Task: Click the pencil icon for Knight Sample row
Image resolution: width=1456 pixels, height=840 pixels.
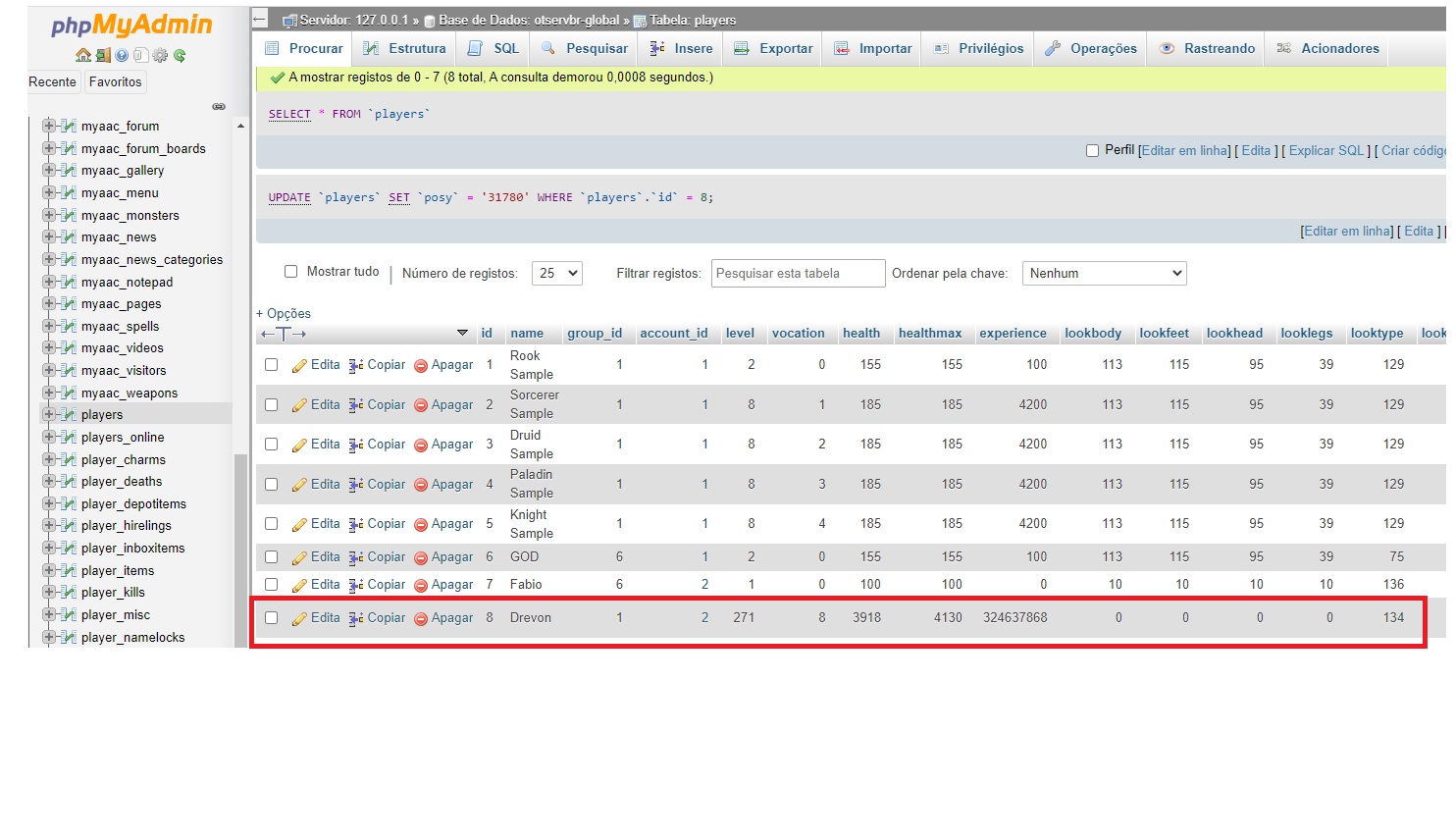Action: point(299,524)
